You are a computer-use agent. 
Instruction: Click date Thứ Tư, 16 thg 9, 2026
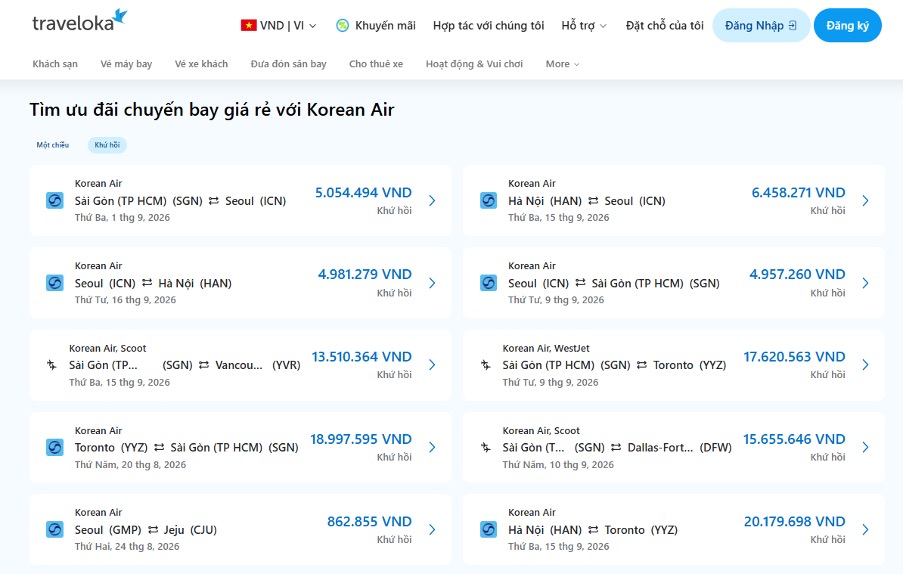pyautogui.click(x=125, y=300)
